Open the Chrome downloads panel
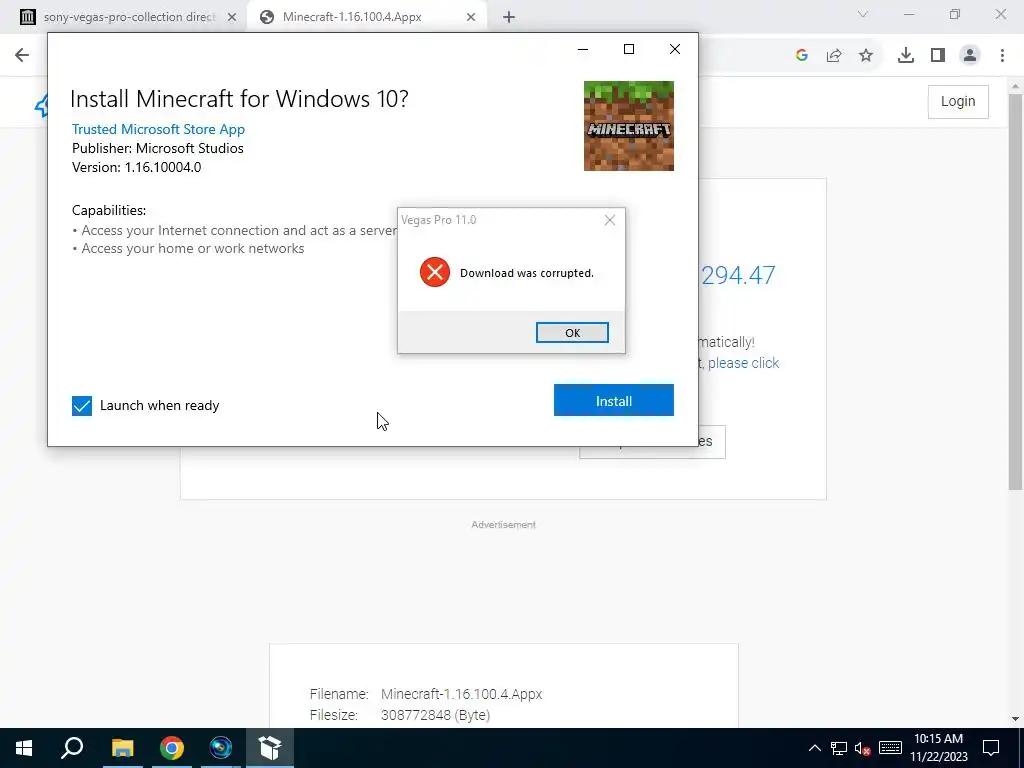 point(906,56)
